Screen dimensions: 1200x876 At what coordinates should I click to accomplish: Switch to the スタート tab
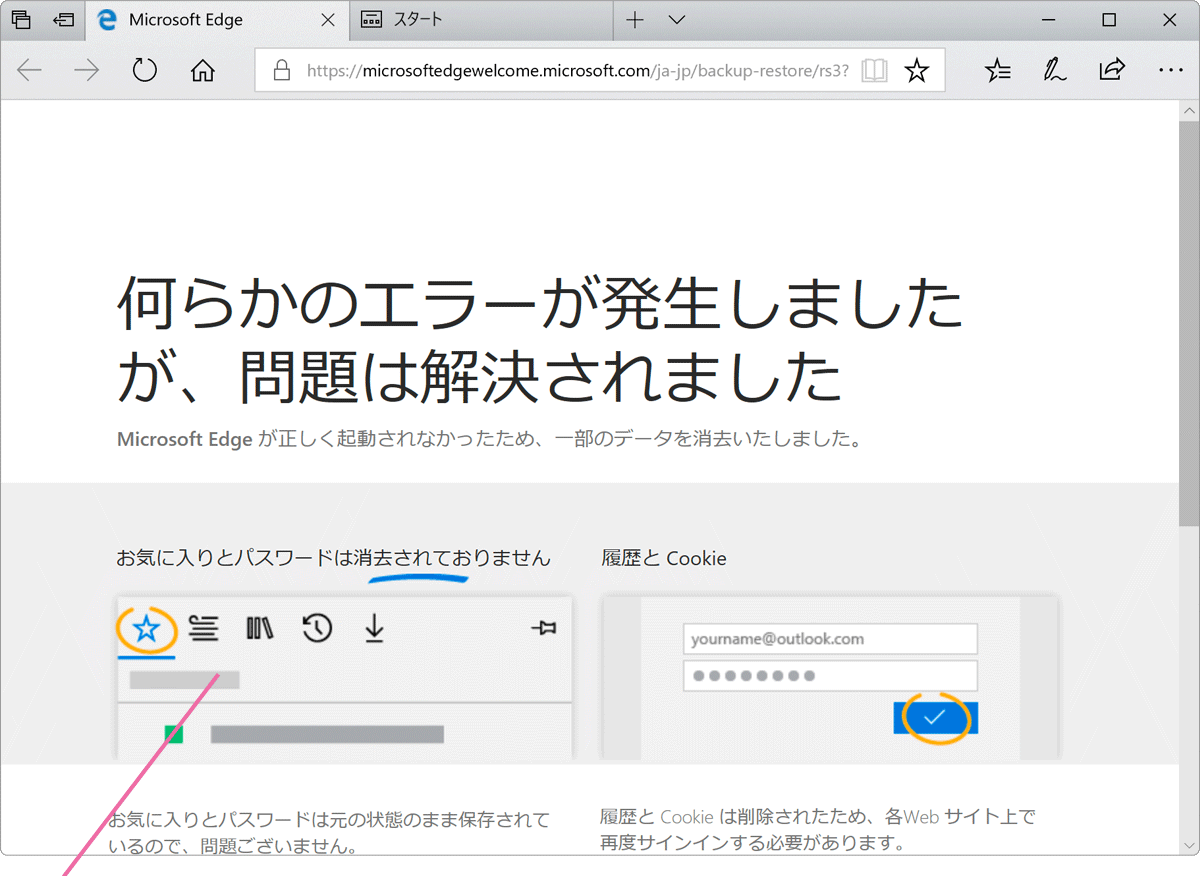click(481, 20)
